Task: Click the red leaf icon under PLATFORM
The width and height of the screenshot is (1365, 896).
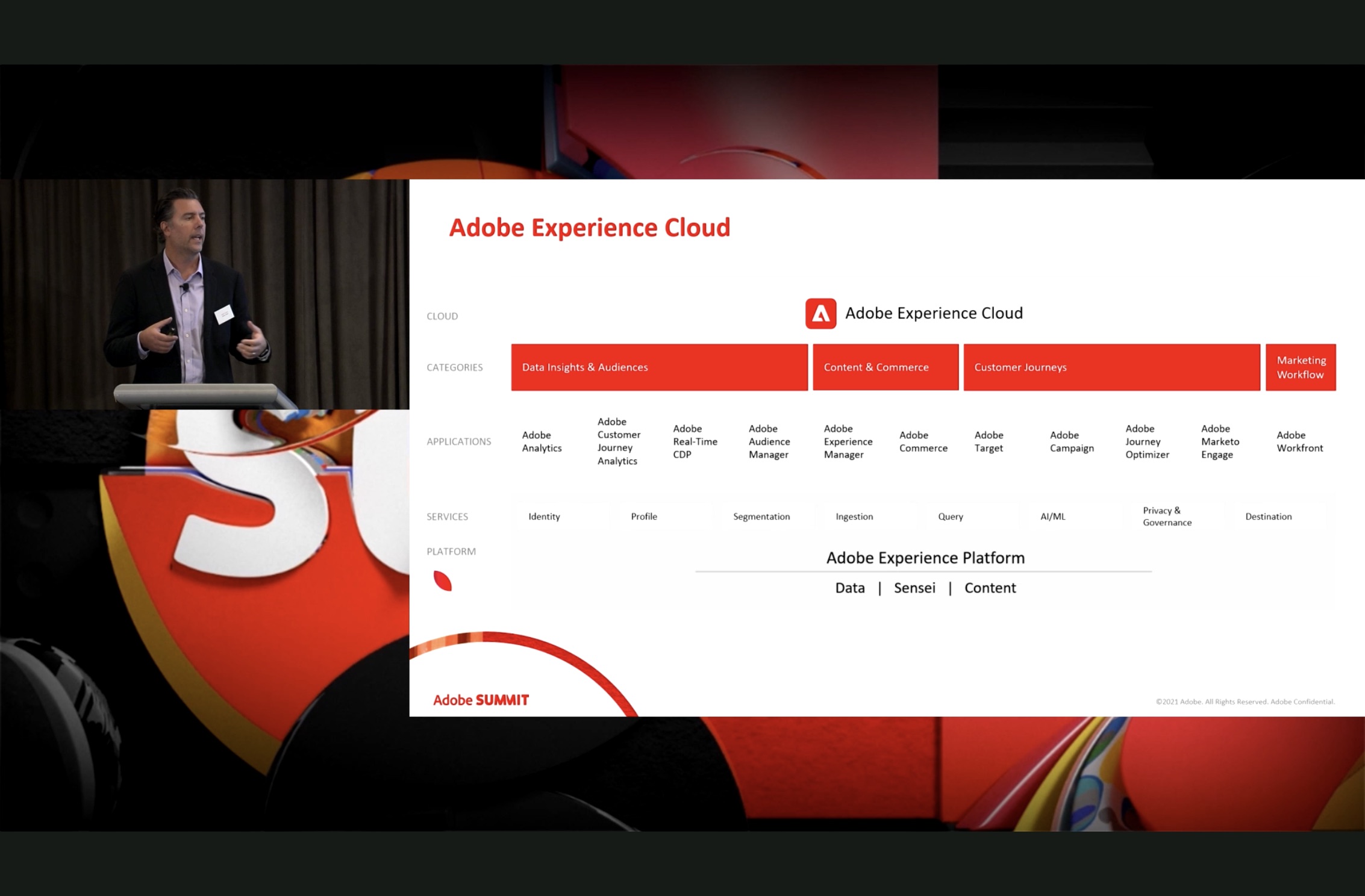Action: 443,581
